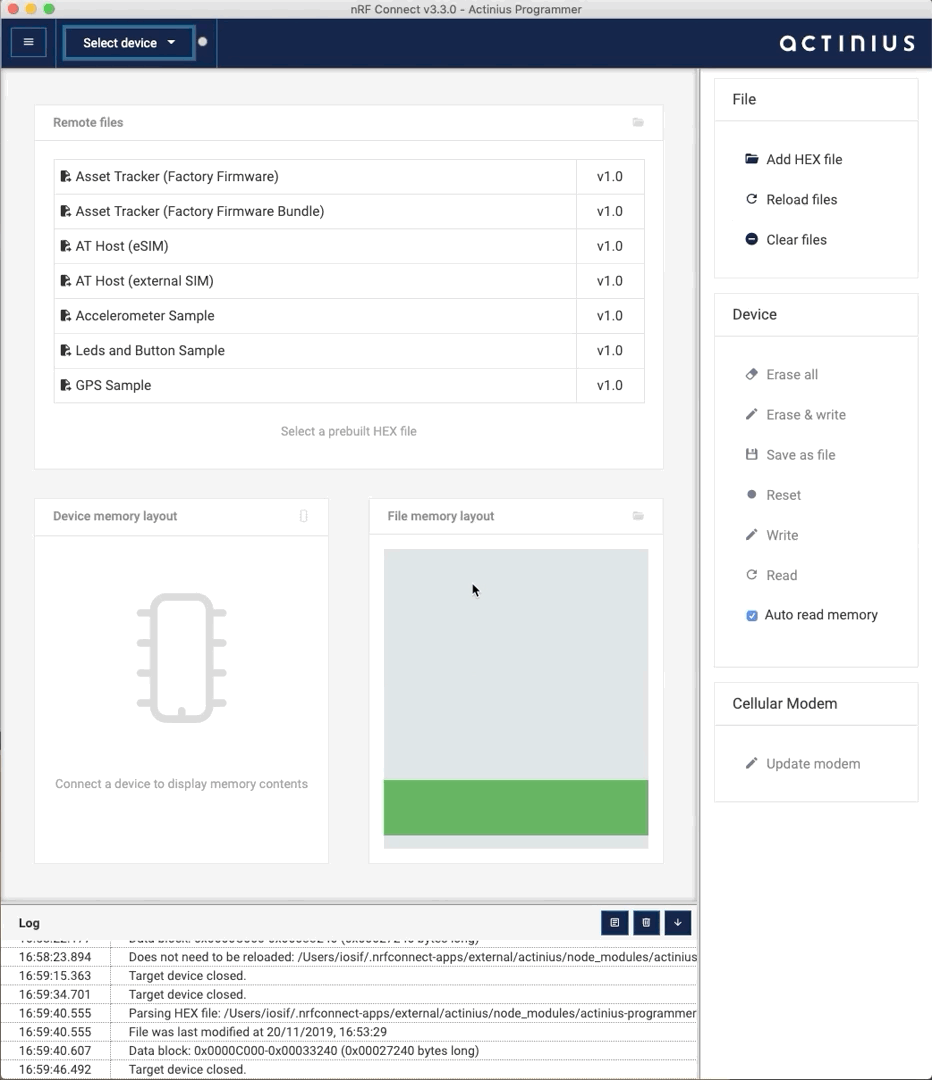The height and width of the screenshot is (1080, 932).
Task: Open the Select device dropdown
Action: (x=129, y=43)
